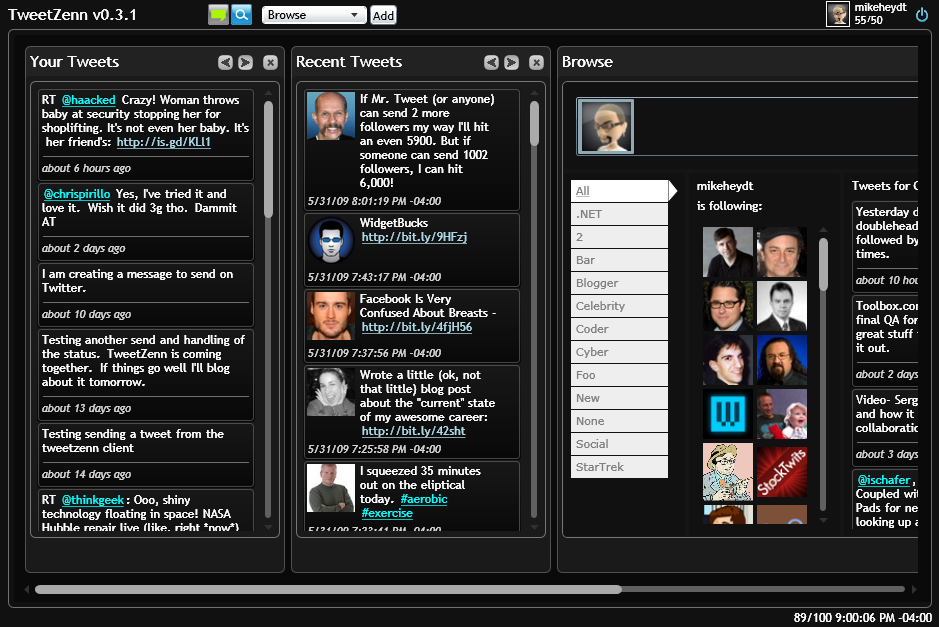The width and height of the screenshot is (939, 627).
Task: Click the bottom horizontal scrollbar thumb
Action: [328, 589]
